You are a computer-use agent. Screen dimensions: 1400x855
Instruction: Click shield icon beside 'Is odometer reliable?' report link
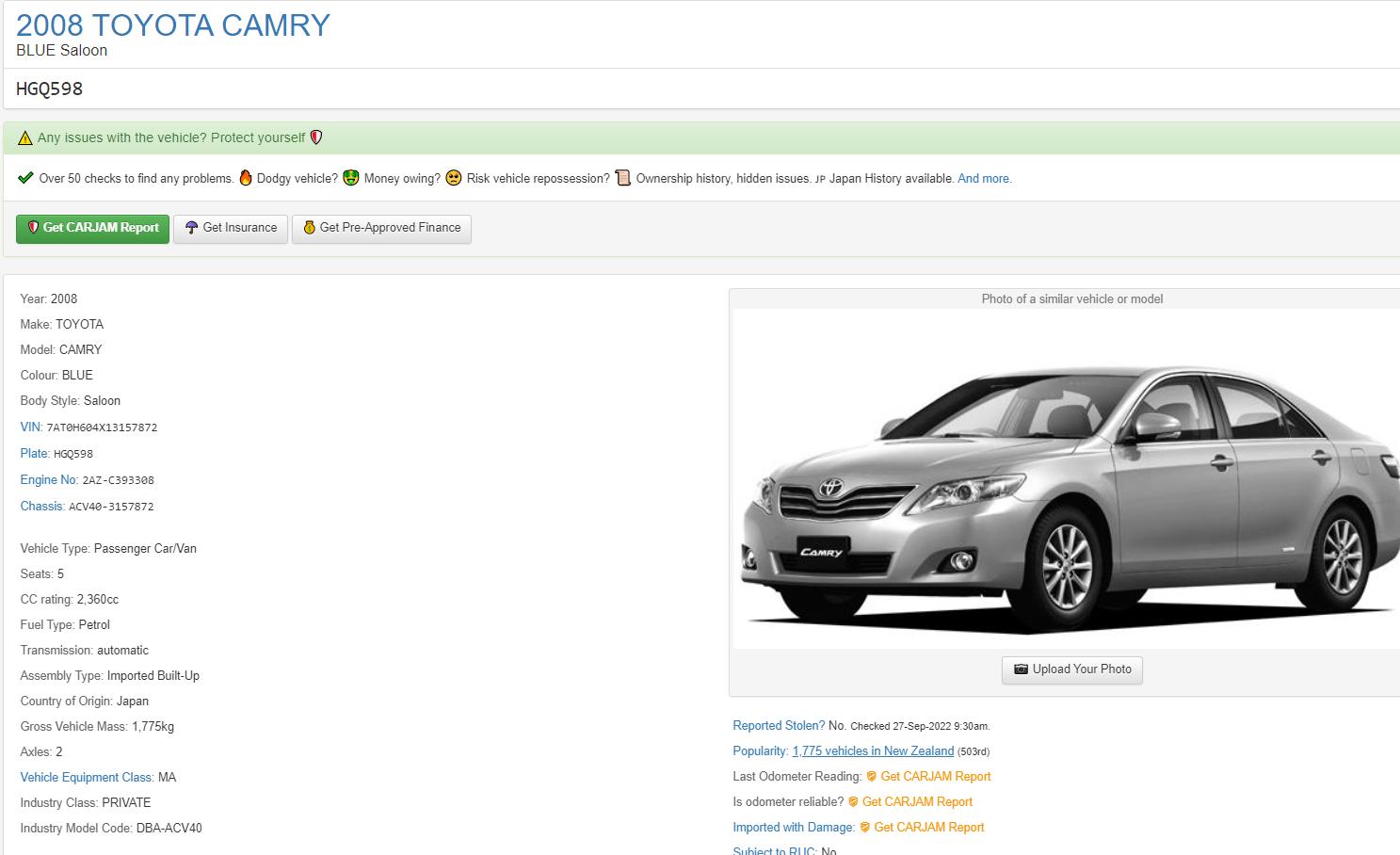[853, 802]
